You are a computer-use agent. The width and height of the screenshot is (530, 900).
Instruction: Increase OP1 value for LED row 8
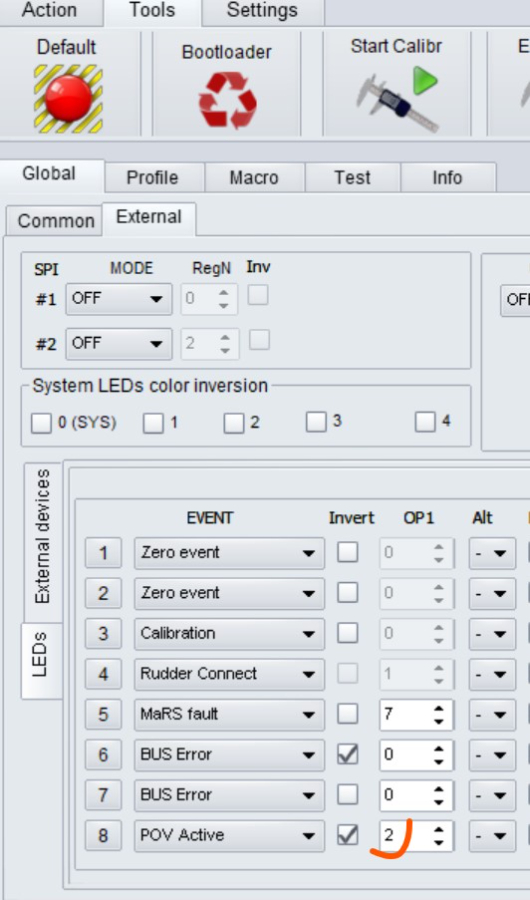coord(439,828)
